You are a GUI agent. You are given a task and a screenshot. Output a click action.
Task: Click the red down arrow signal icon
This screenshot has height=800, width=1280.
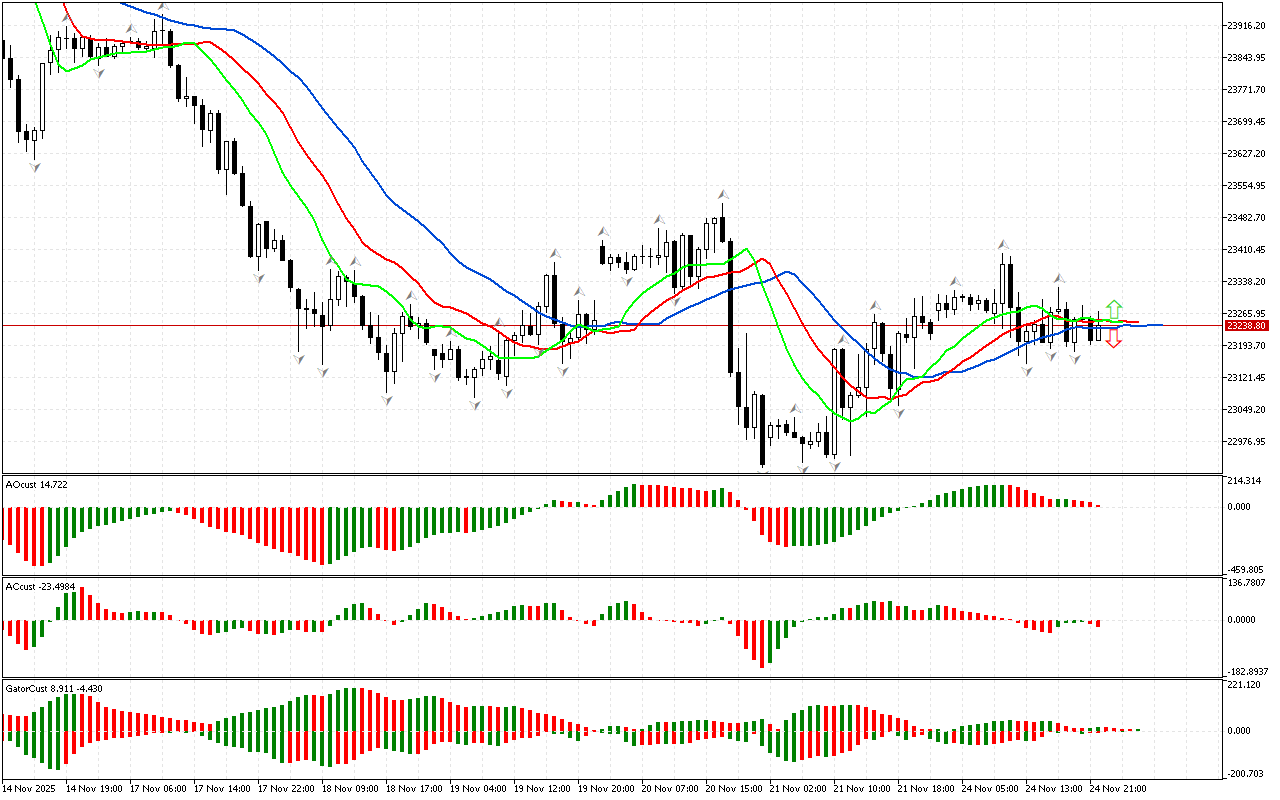pos(1113,340)
